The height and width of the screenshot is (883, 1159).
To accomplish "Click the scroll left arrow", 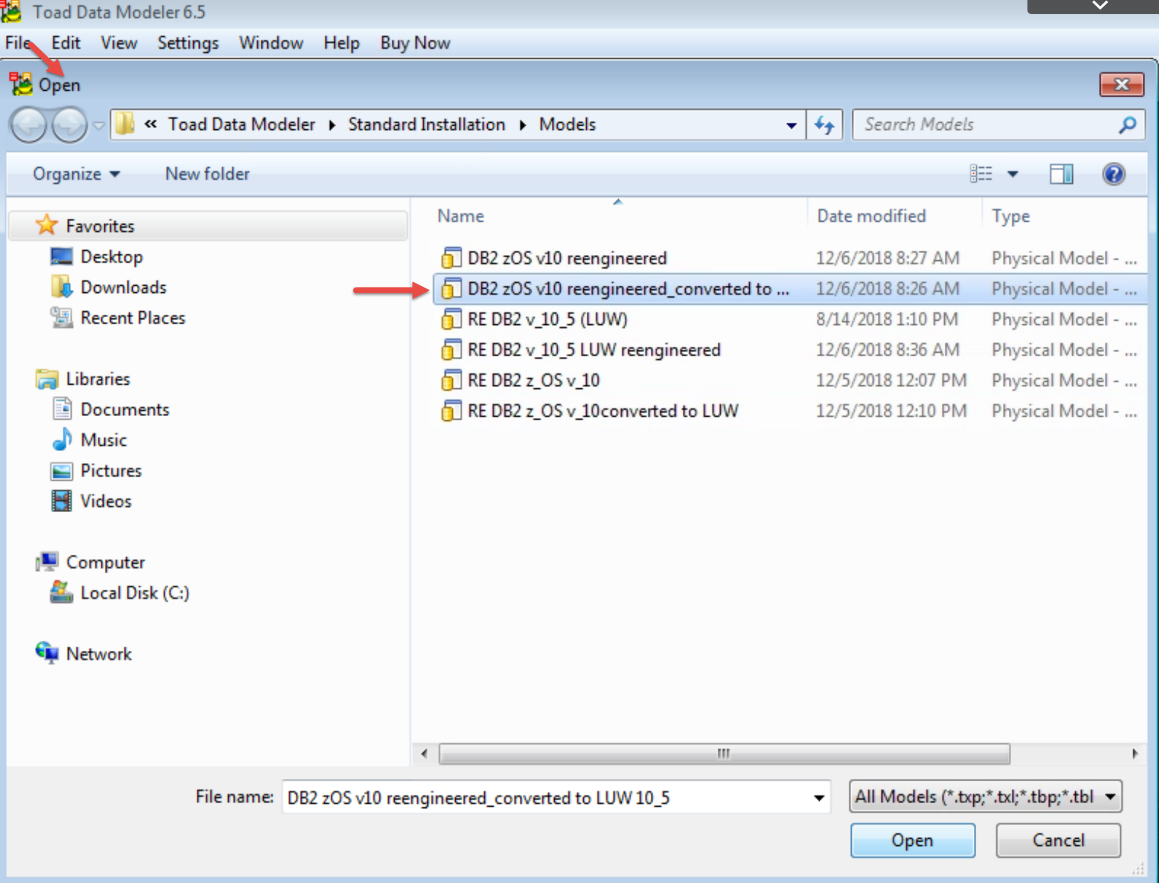I will [424, 754].
